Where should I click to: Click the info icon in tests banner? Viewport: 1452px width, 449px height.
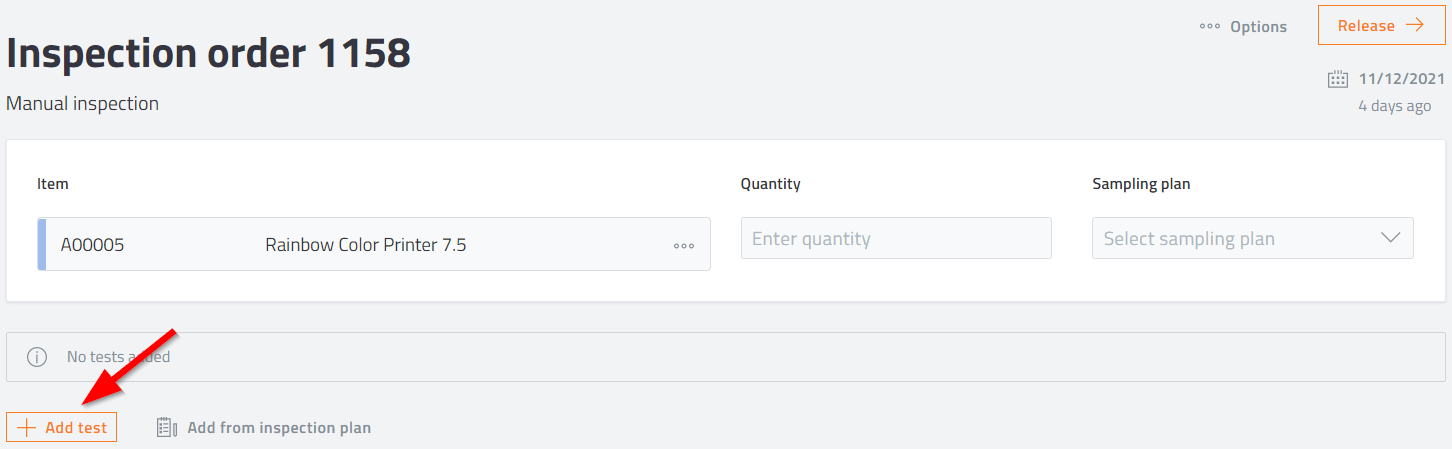click(37, 357)
